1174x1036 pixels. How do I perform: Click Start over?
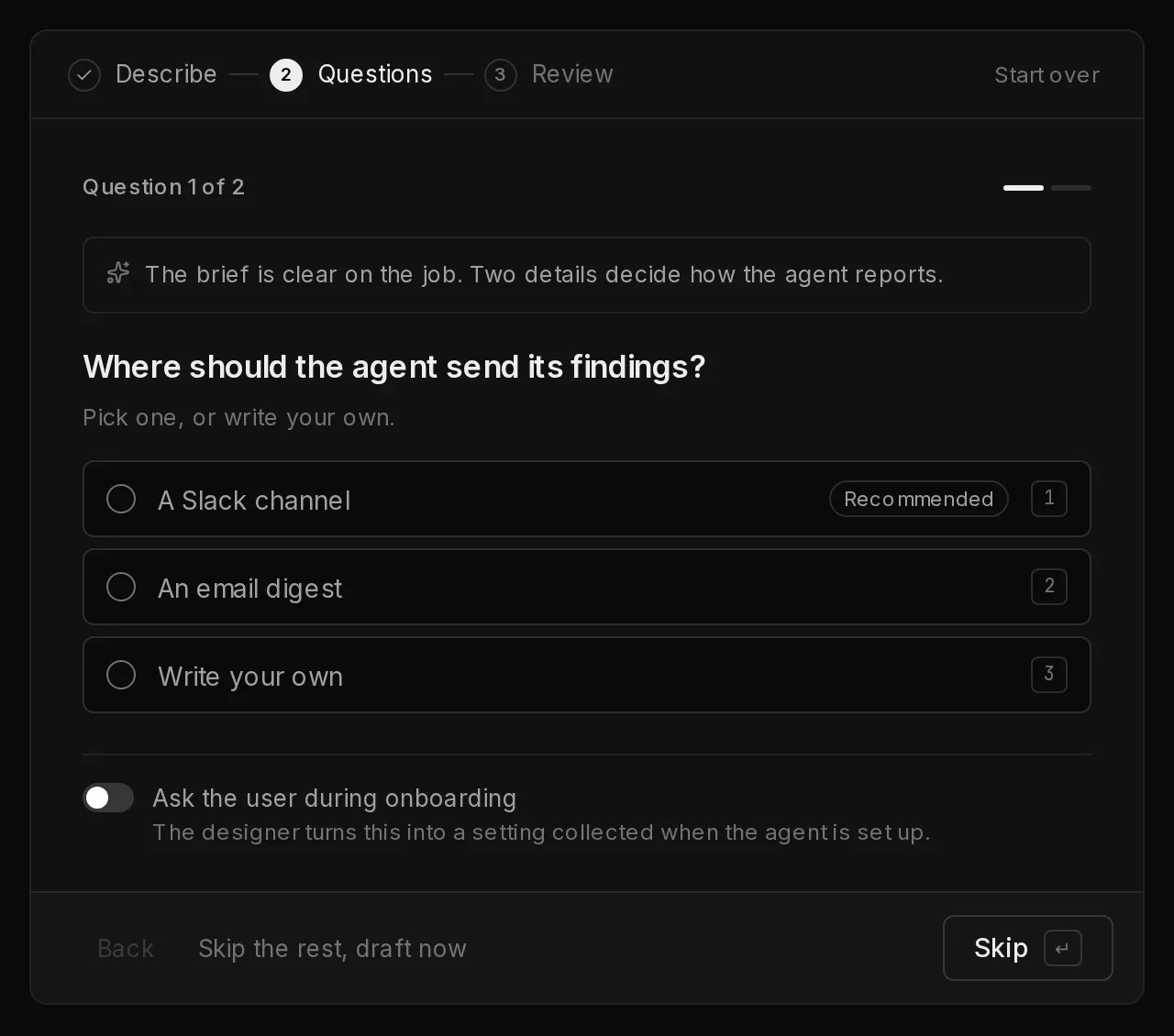(1047, 75)
